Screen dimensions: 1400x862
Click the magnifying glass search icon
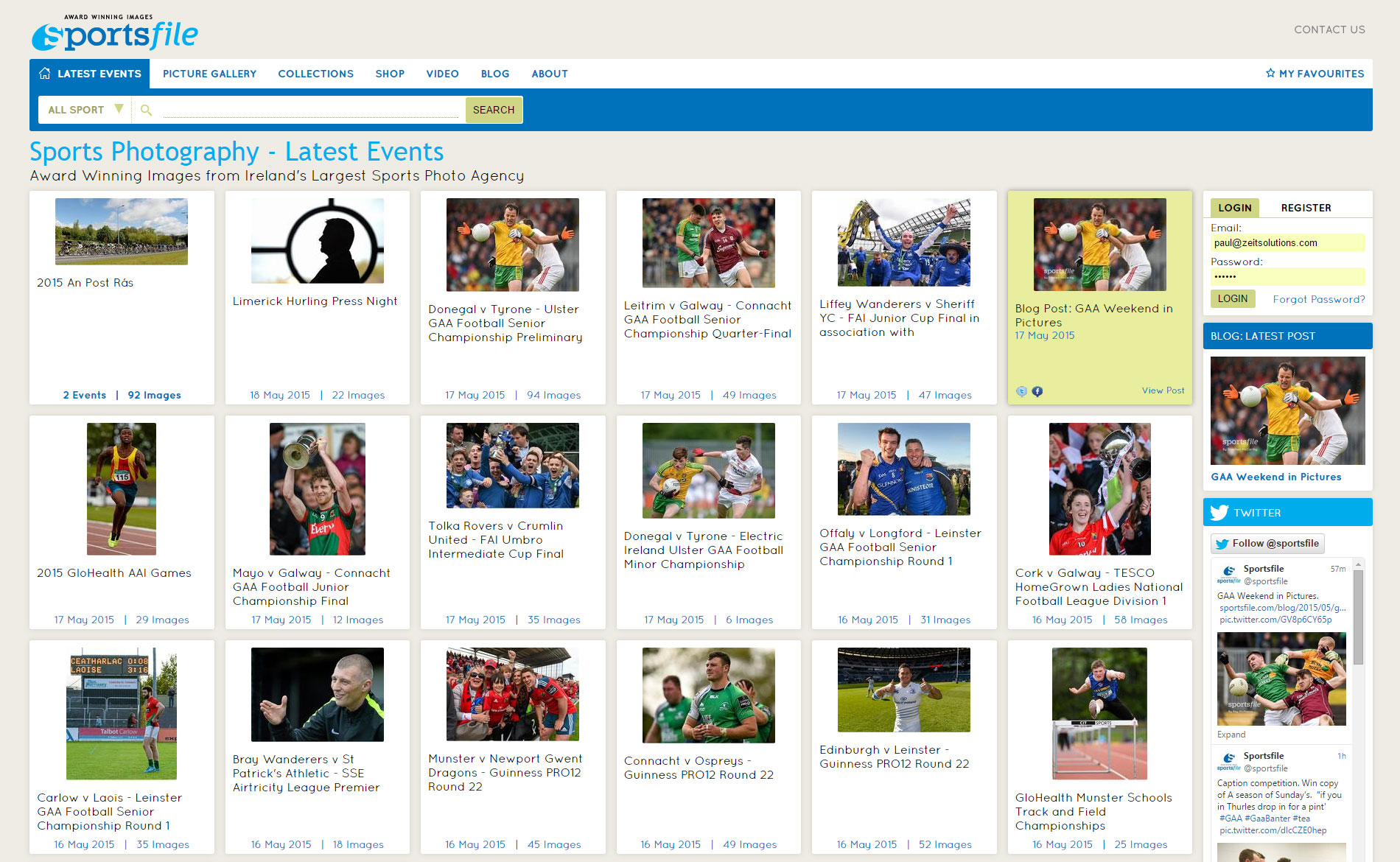coord(146,110)
